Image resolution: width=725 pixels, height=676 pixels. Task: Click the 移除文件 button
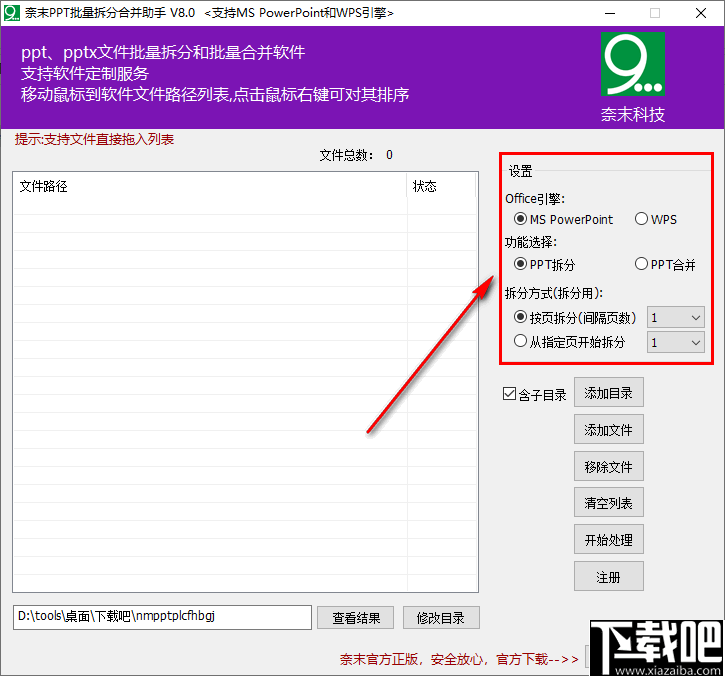point(608,467)
